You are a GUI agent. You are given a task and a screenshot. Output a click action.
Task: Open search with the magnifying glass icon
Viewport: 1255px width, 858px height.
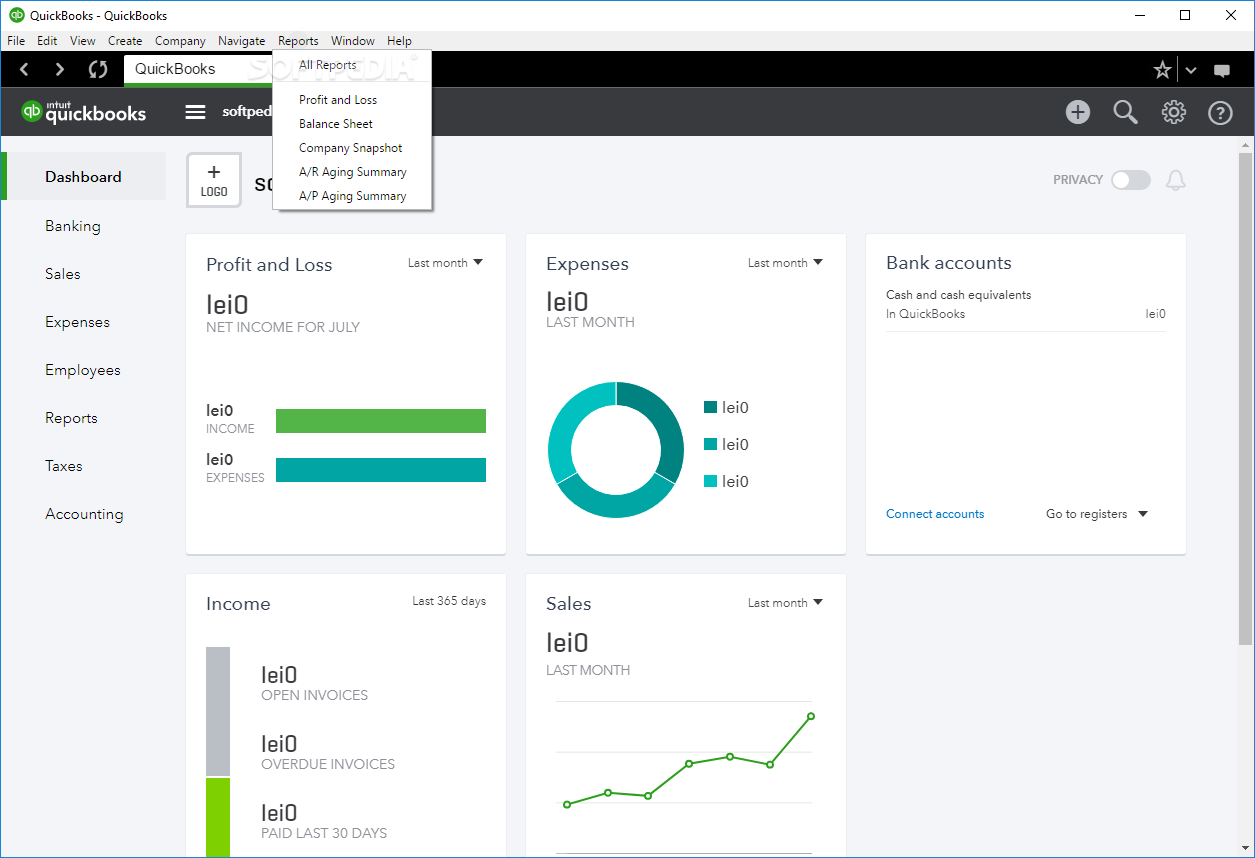coord(1126,112)
